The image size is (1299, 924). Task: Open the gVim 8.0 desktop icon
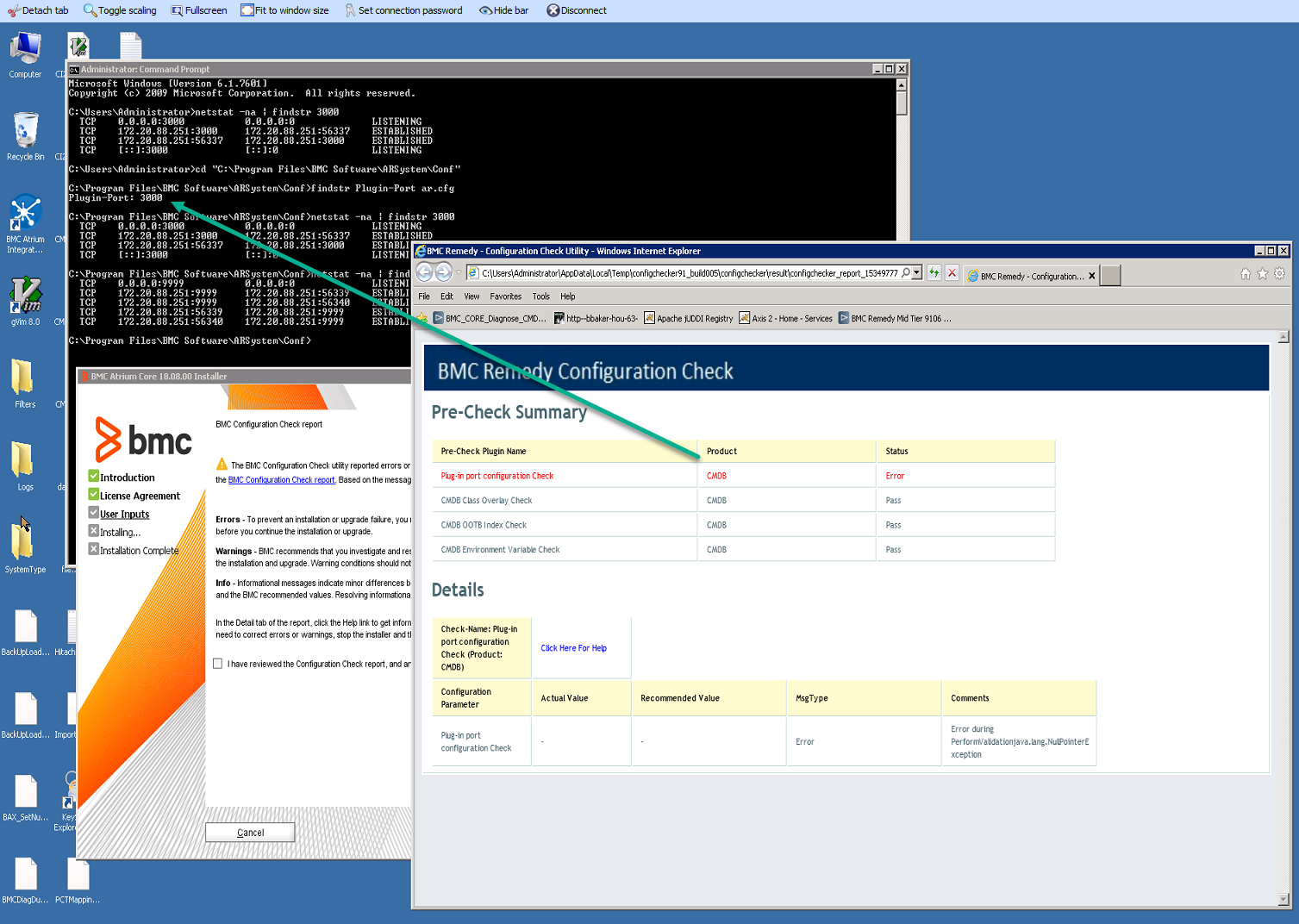(25, 301)
